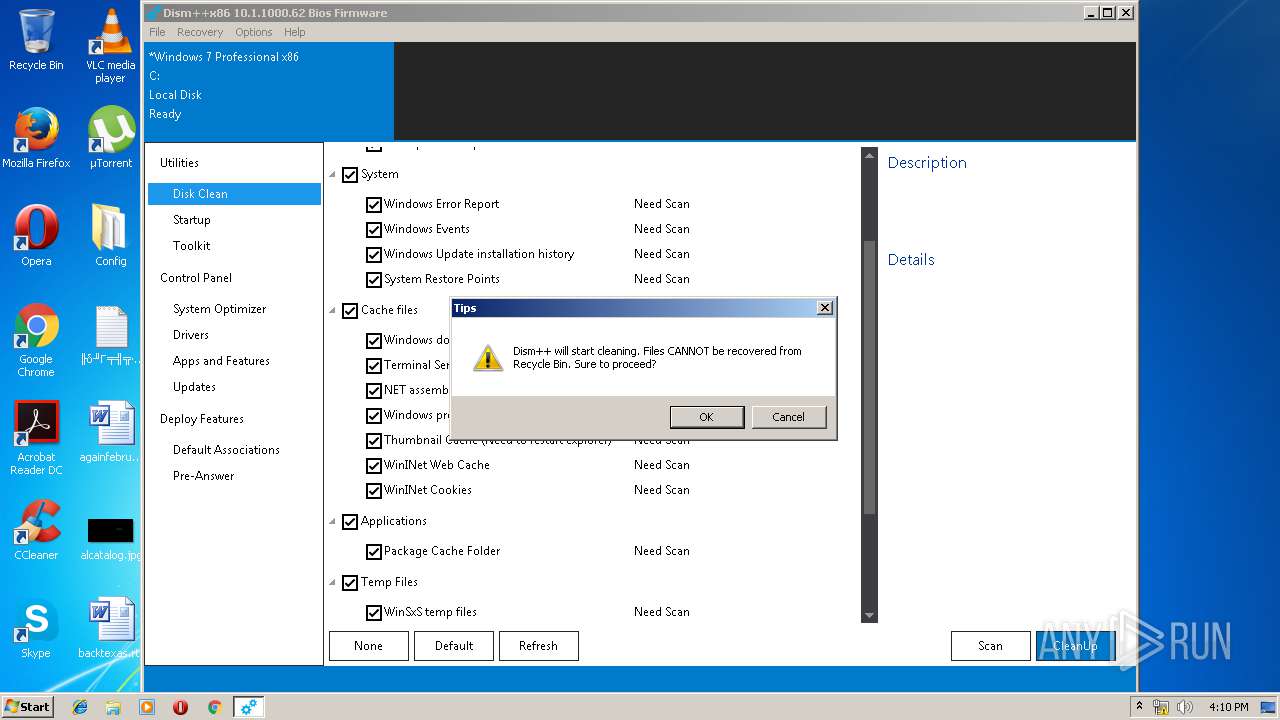This screenshot has width=1280, height=720.
Task: Open the Start menu
Action: click(28, 706)
